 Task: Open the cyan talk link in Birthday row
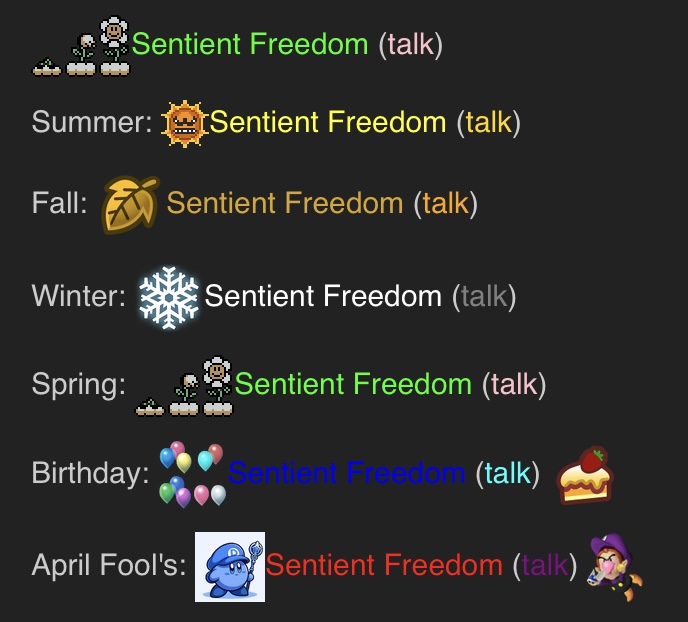click(x=508, y=473)
